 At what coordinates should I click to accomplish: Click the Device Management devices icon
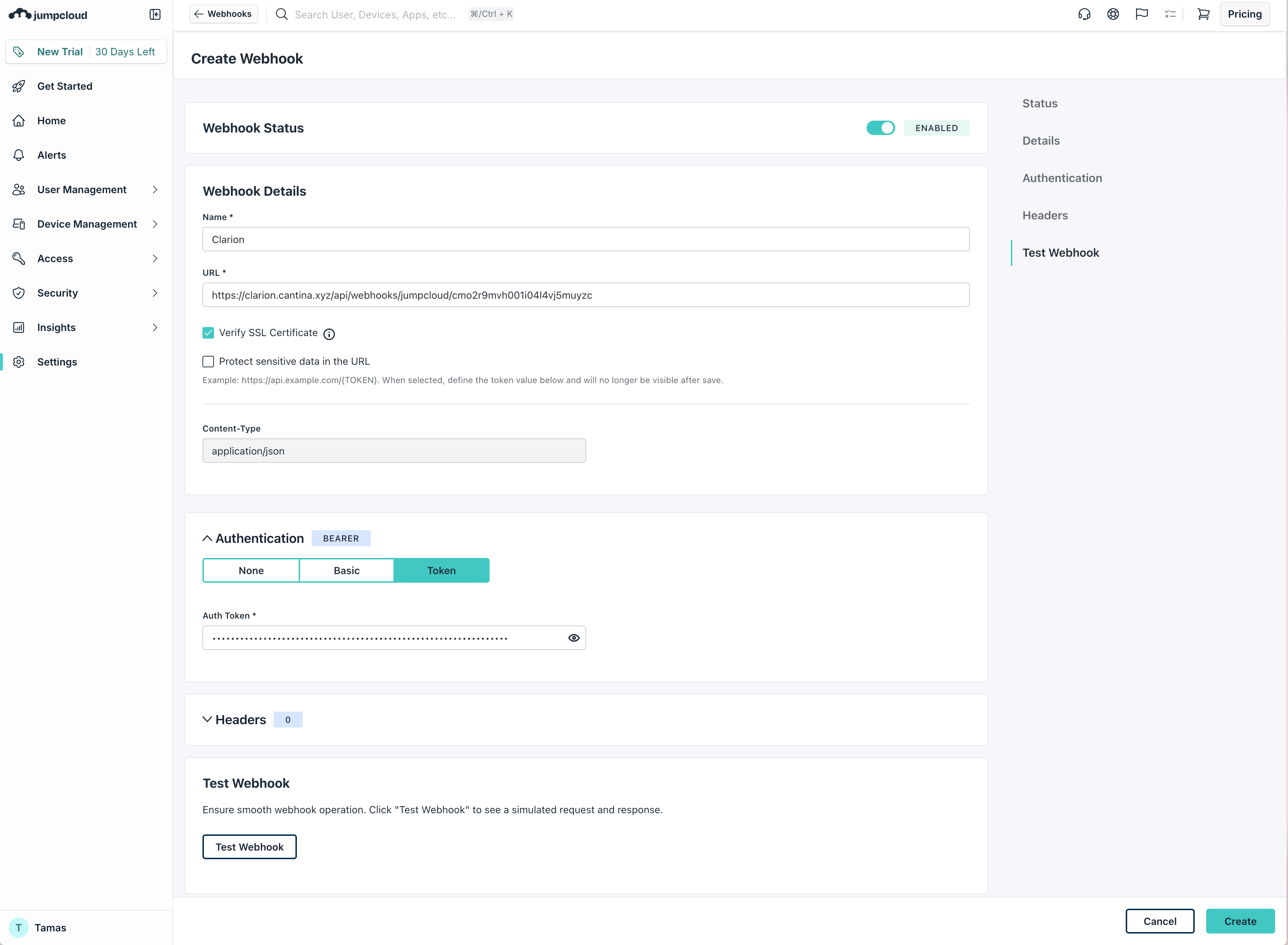(19, 224)
